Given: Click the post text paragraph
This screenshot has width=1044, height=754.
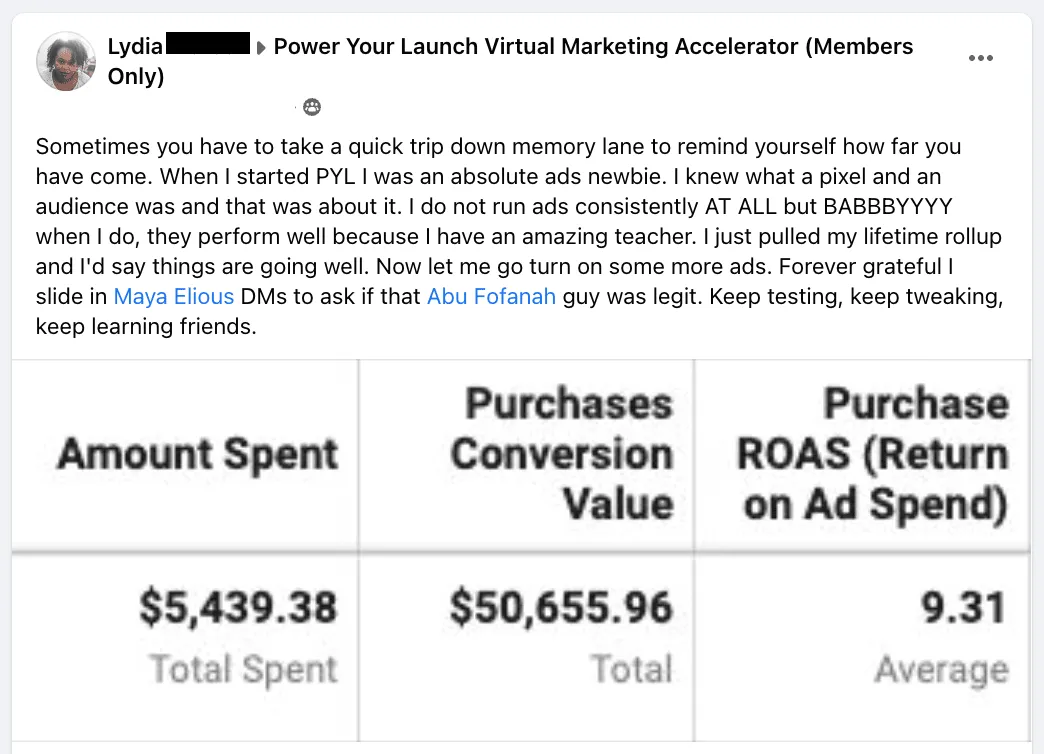Looking at the screenshot, I should tap(519, 236).
